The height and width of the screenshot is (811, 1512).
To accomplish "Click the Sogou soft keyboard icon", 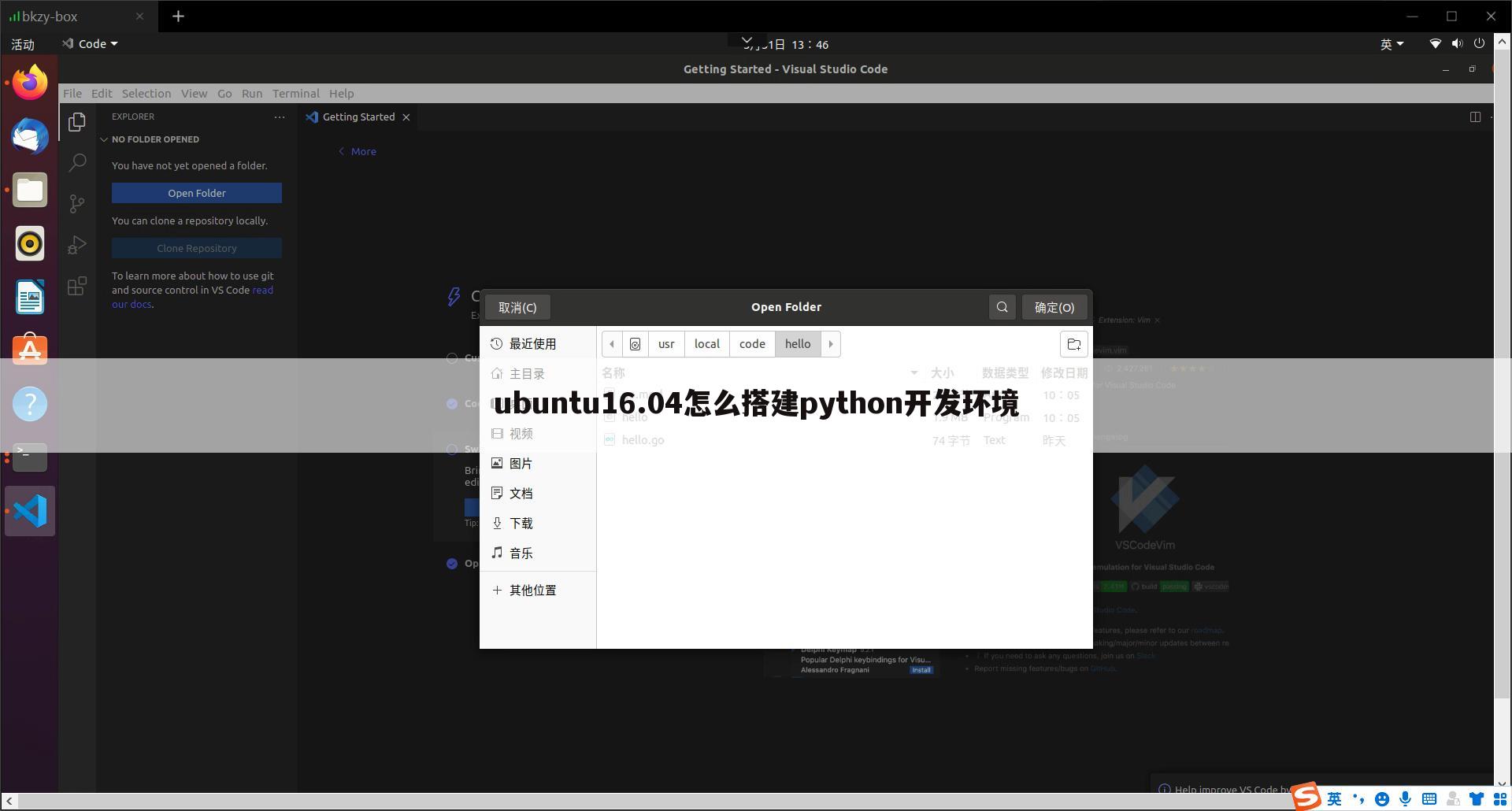I will pyautogui.click(x=1429, y=798).
